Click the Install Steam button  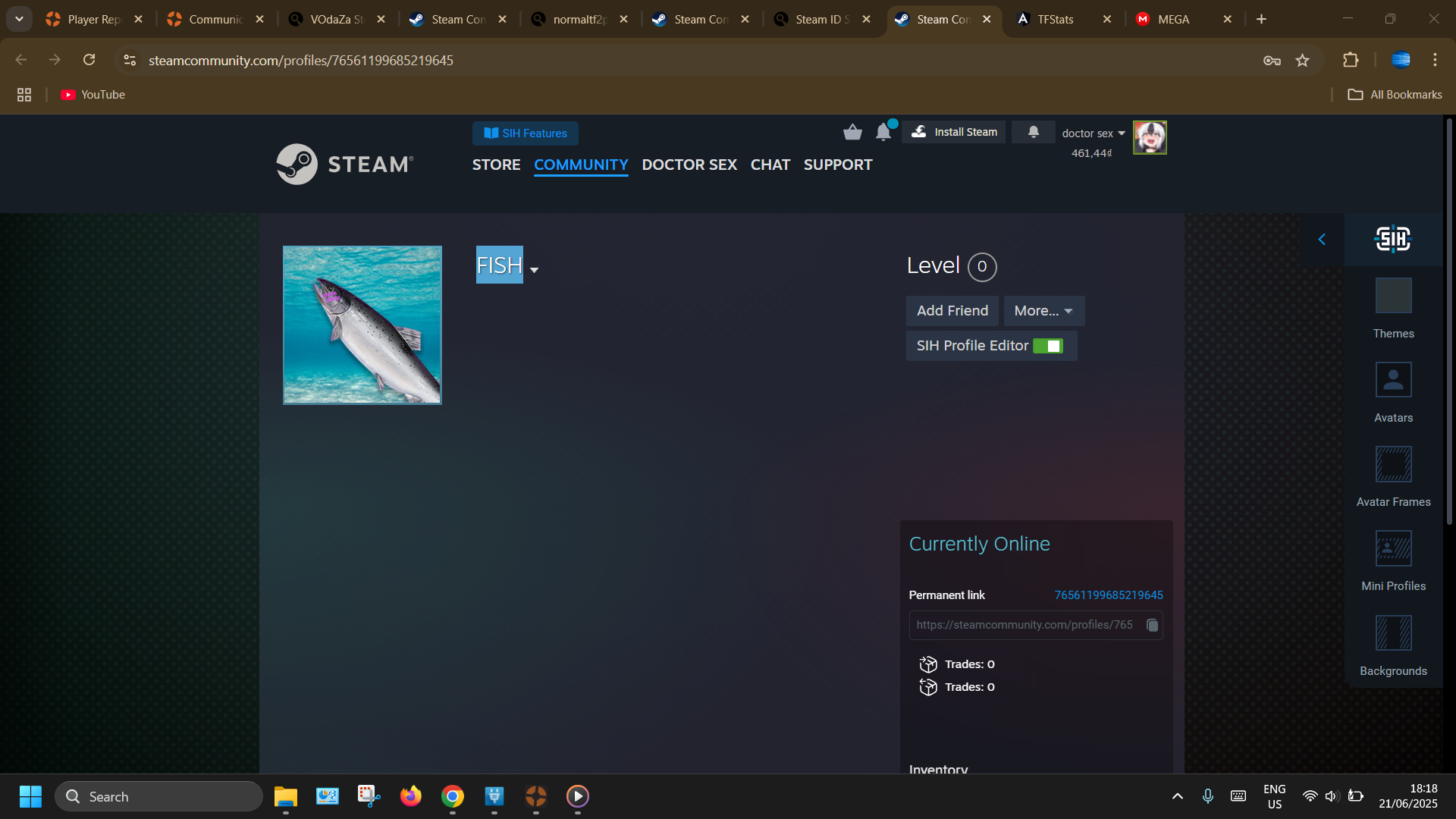point(955,132)
